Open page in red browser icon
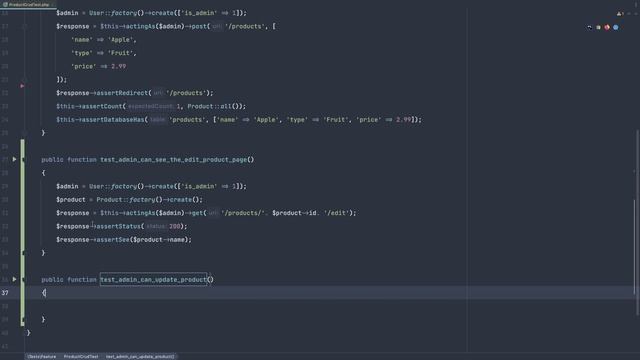This screenshot has width=640, height=360. coord(607,27)
